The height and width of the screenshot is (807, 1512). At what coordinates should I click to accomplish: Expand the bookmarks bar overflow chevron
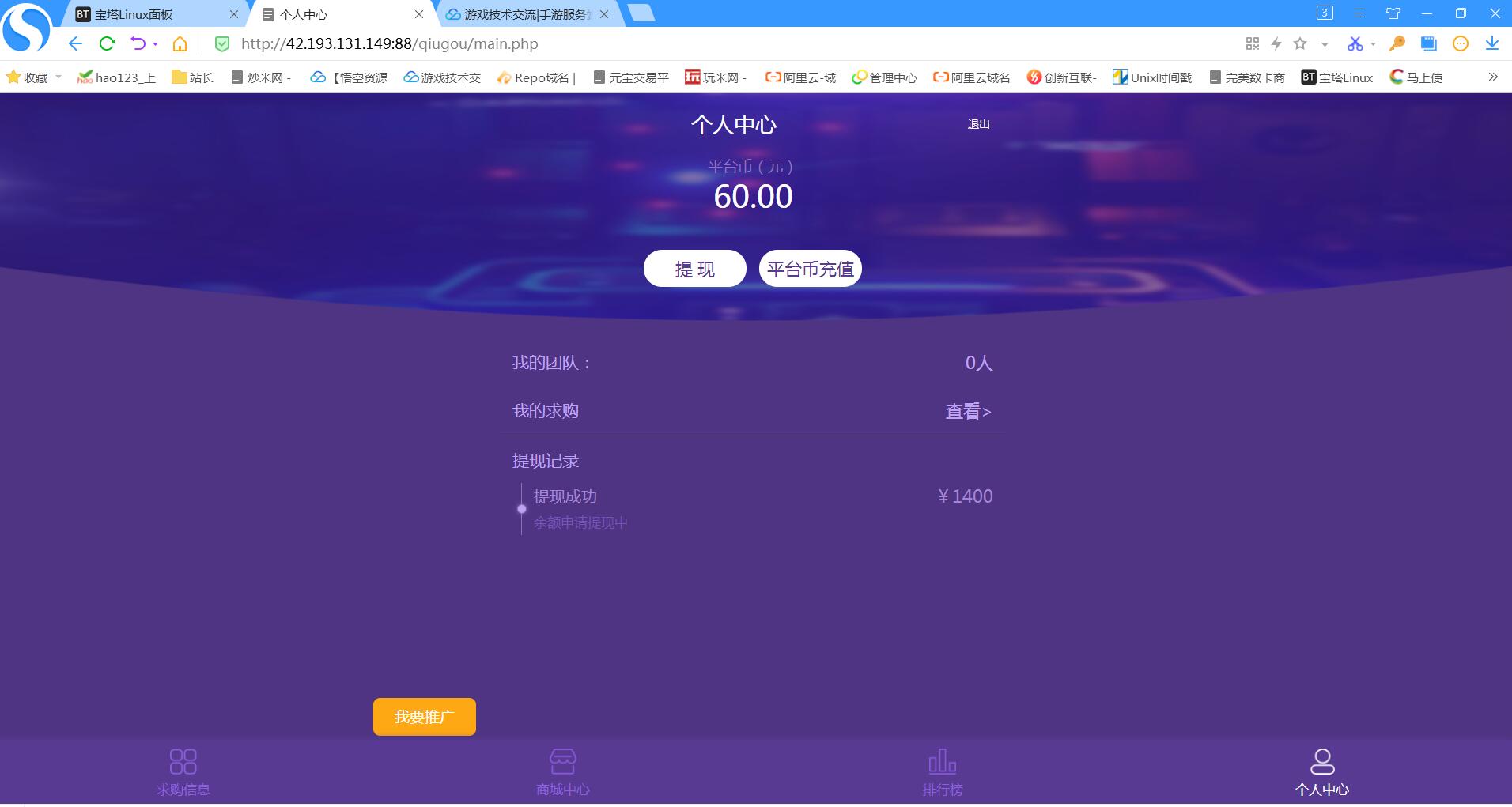pyautogui.click(x=1493, y=77)
